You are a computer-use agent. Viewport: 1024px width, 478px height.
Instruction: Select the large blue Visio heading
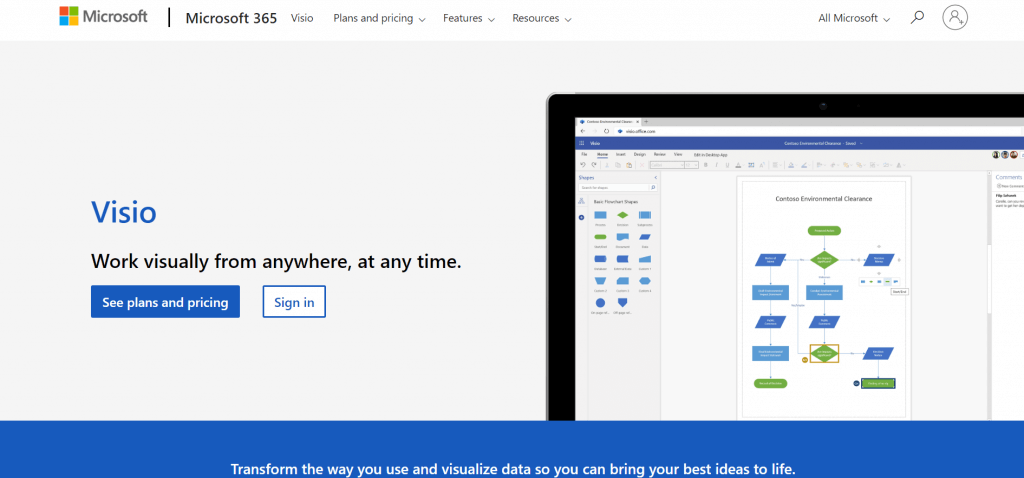[123, 212]
